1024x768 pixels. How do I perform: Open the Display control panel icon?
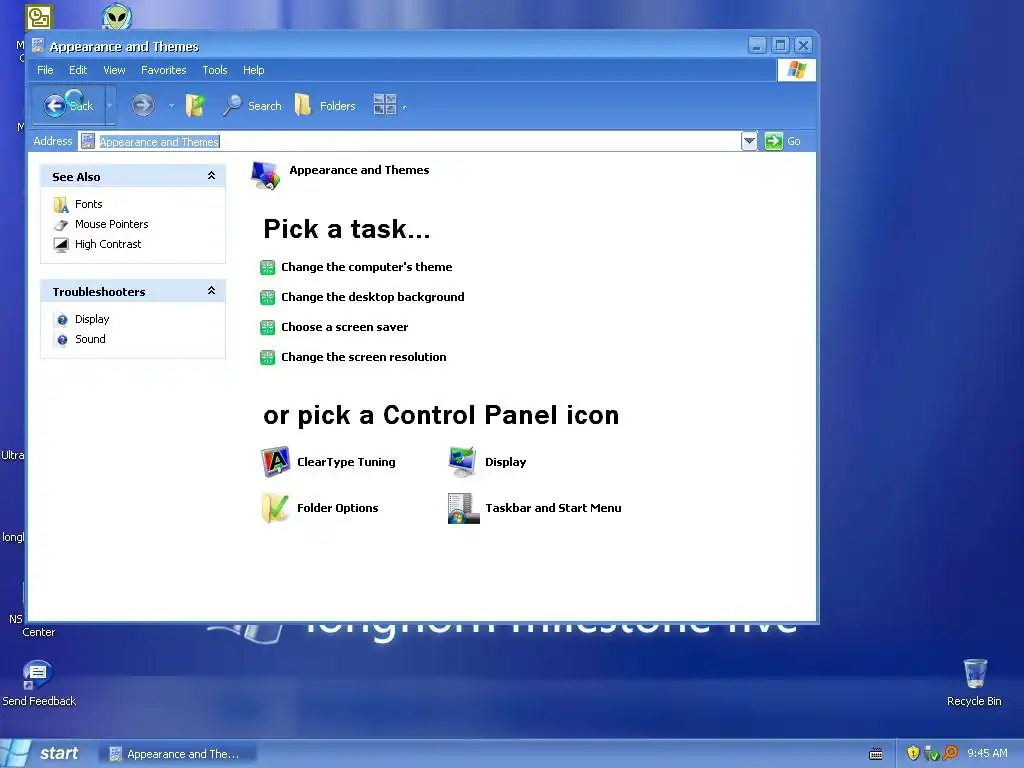click(x=463, y=462)
